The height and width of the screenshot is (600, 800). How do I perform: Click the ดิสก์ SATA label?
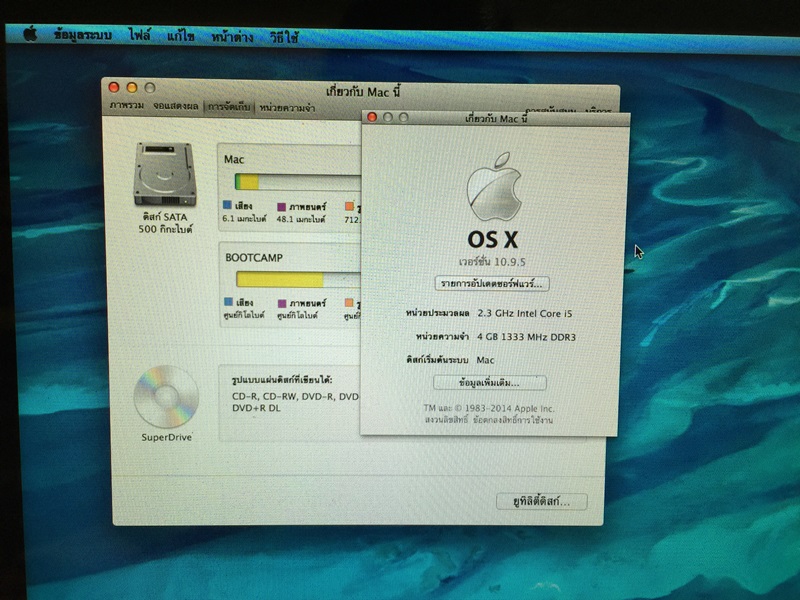(165, 217)
